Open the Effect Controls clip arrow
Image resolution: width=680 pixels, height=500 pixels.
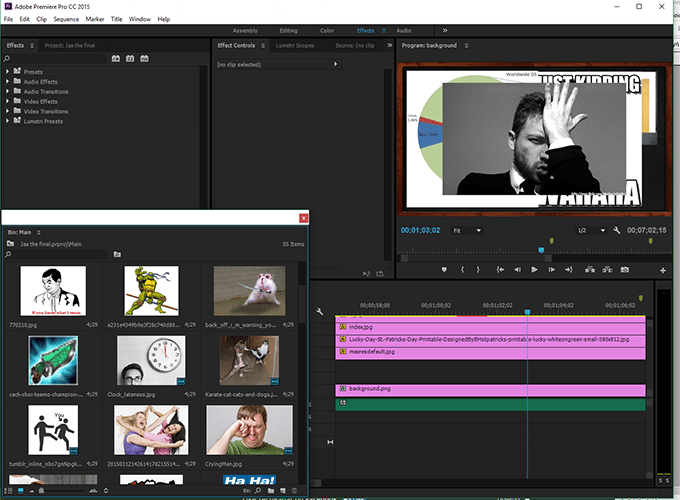335,64
